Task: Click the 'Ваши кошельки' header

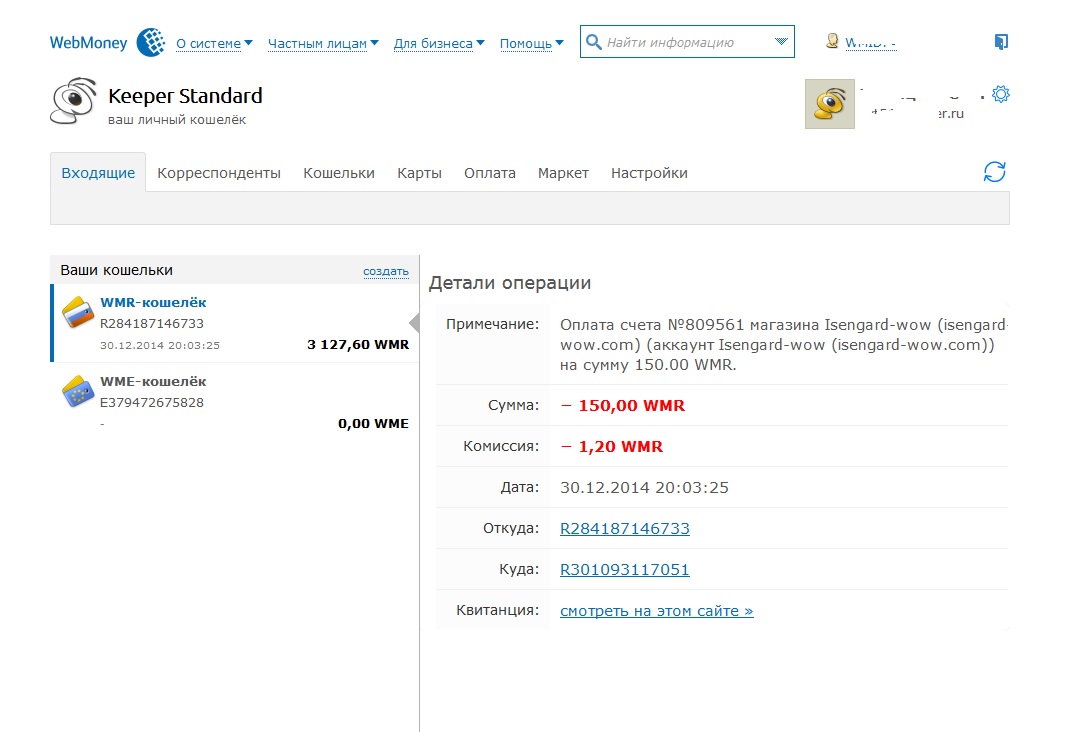Action: click(116, 270)
